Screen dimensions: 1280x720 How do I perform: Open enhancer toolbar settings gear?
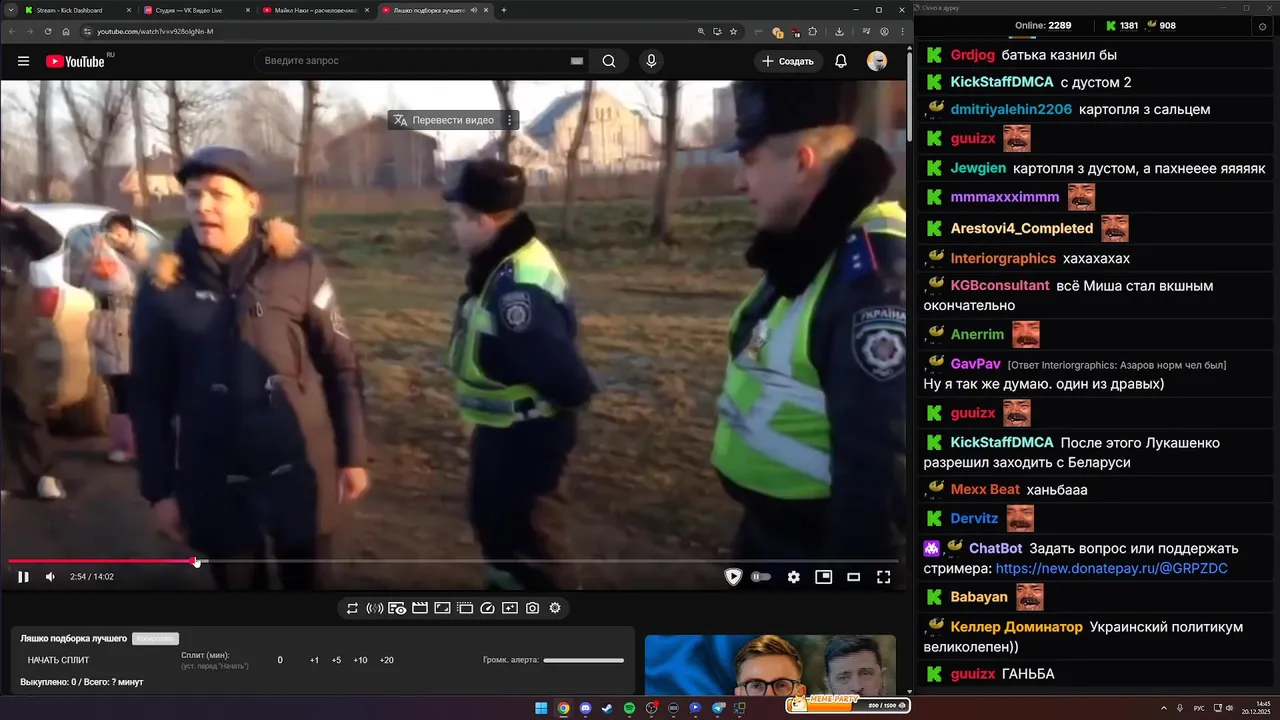coord(555,608)
